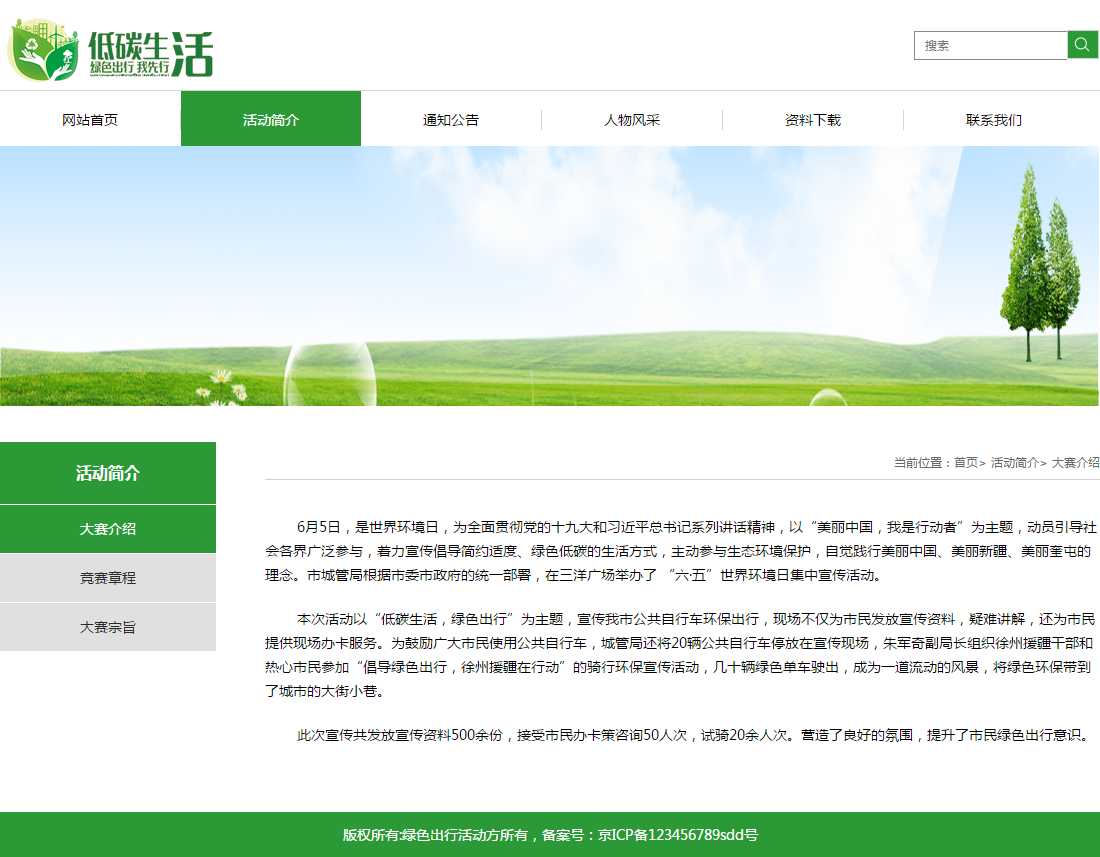Go to 通知公告 in the navigation bar
Viewport: 1100px width, 857px height.
[x=451, y=120]
